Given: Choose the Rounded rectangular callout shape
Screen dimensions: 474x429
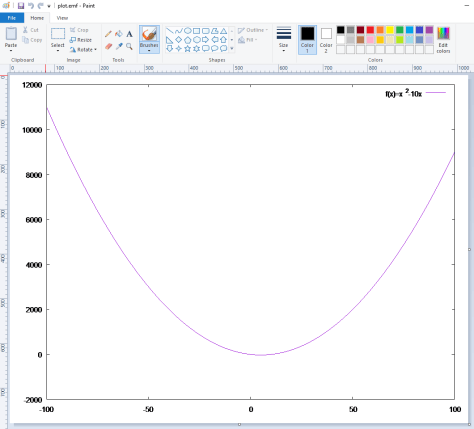Looking at the screenshot, I should coord(206,49).
